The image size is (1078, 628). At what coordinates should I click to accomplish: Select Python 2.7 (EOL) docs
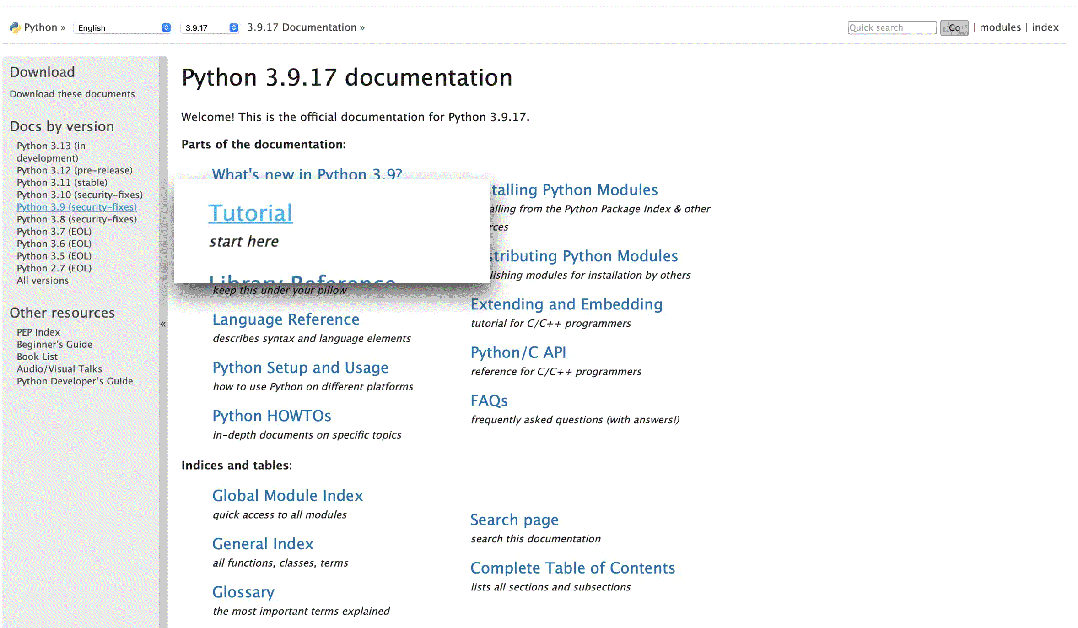pyautogui.click(x=54, y=268)
